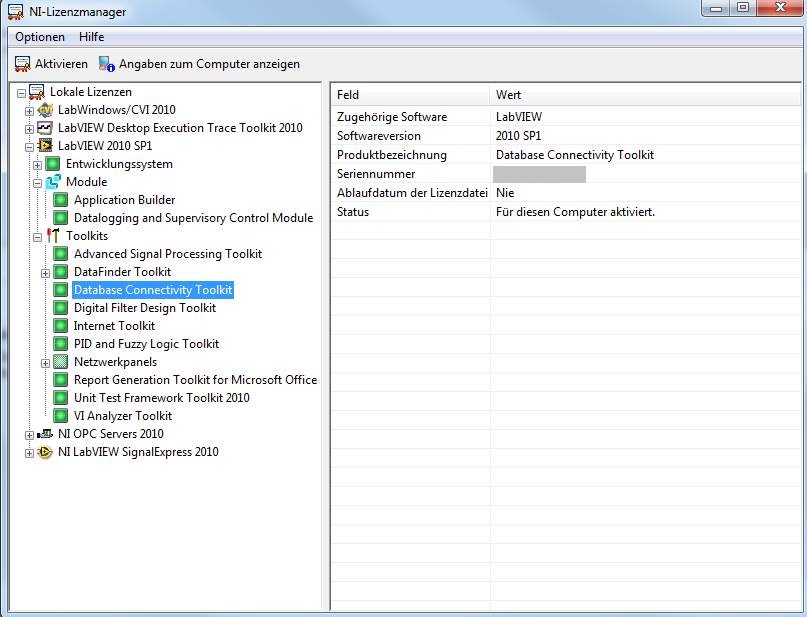Maximize the NI-Lizenzmanager window
The height and width of the screenshot is (617, 807).
(743, 8)
